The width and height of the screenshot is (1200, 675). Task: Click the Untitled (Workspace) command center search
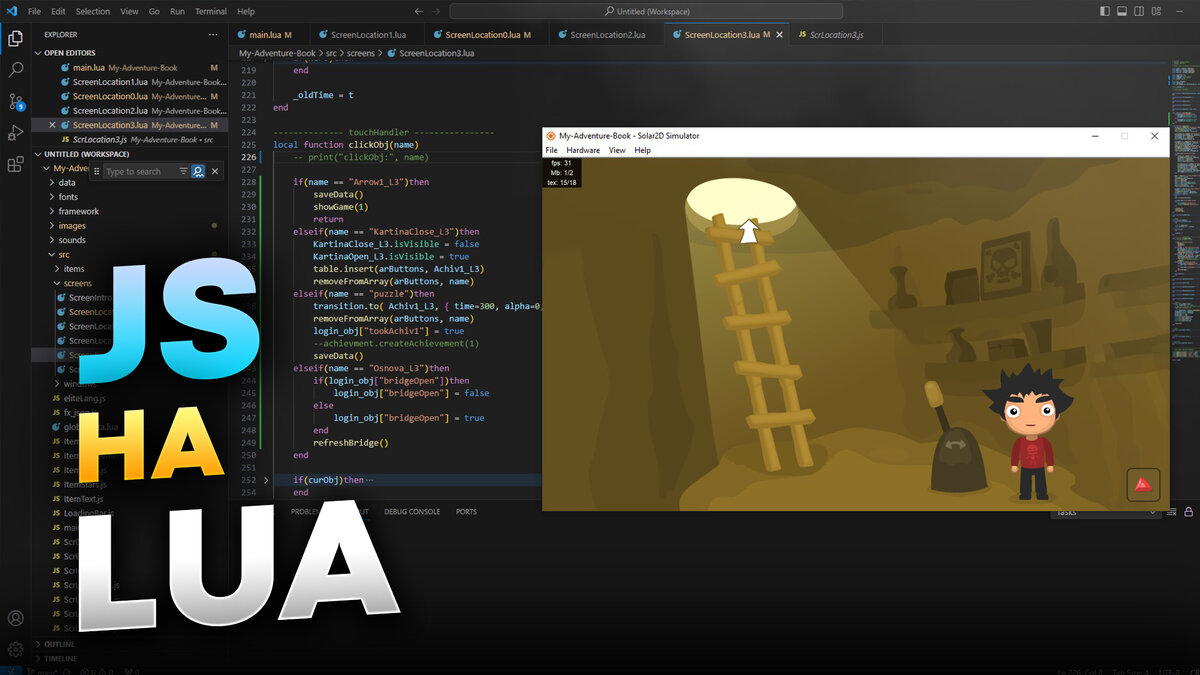tap(645, 11)
